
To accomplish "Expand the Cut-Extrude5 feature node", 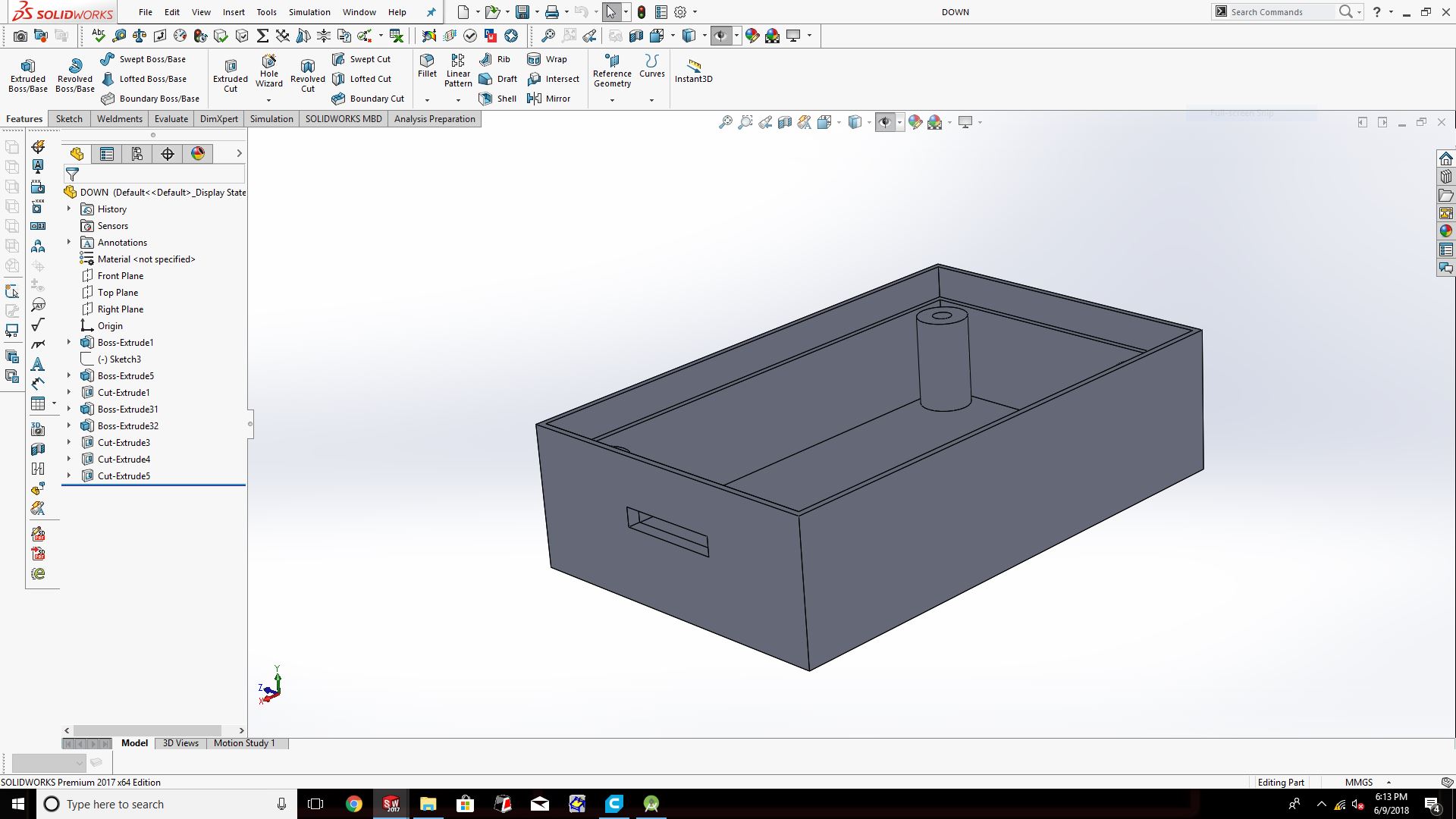I will click(x=69, y=476).
